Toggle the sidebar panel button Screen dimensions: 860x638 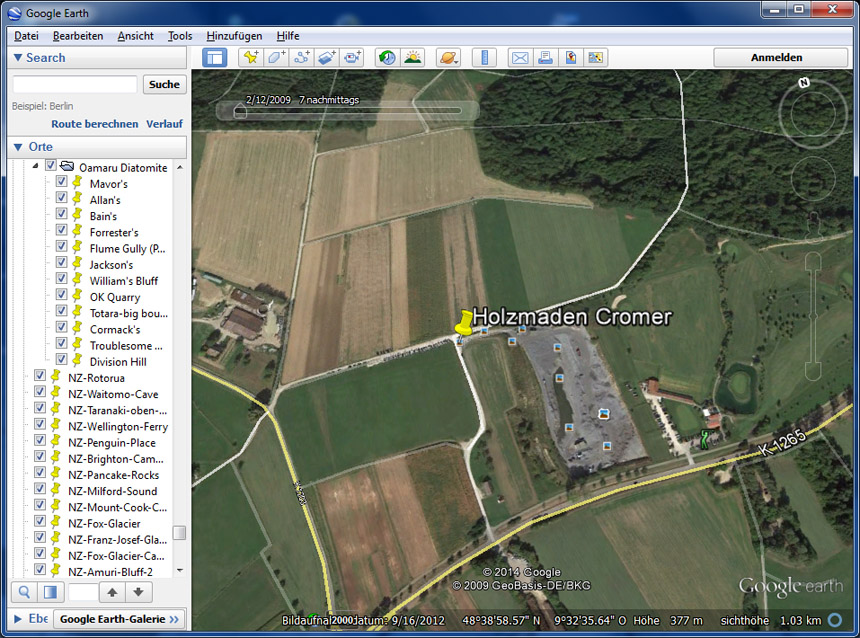[214, 58]
